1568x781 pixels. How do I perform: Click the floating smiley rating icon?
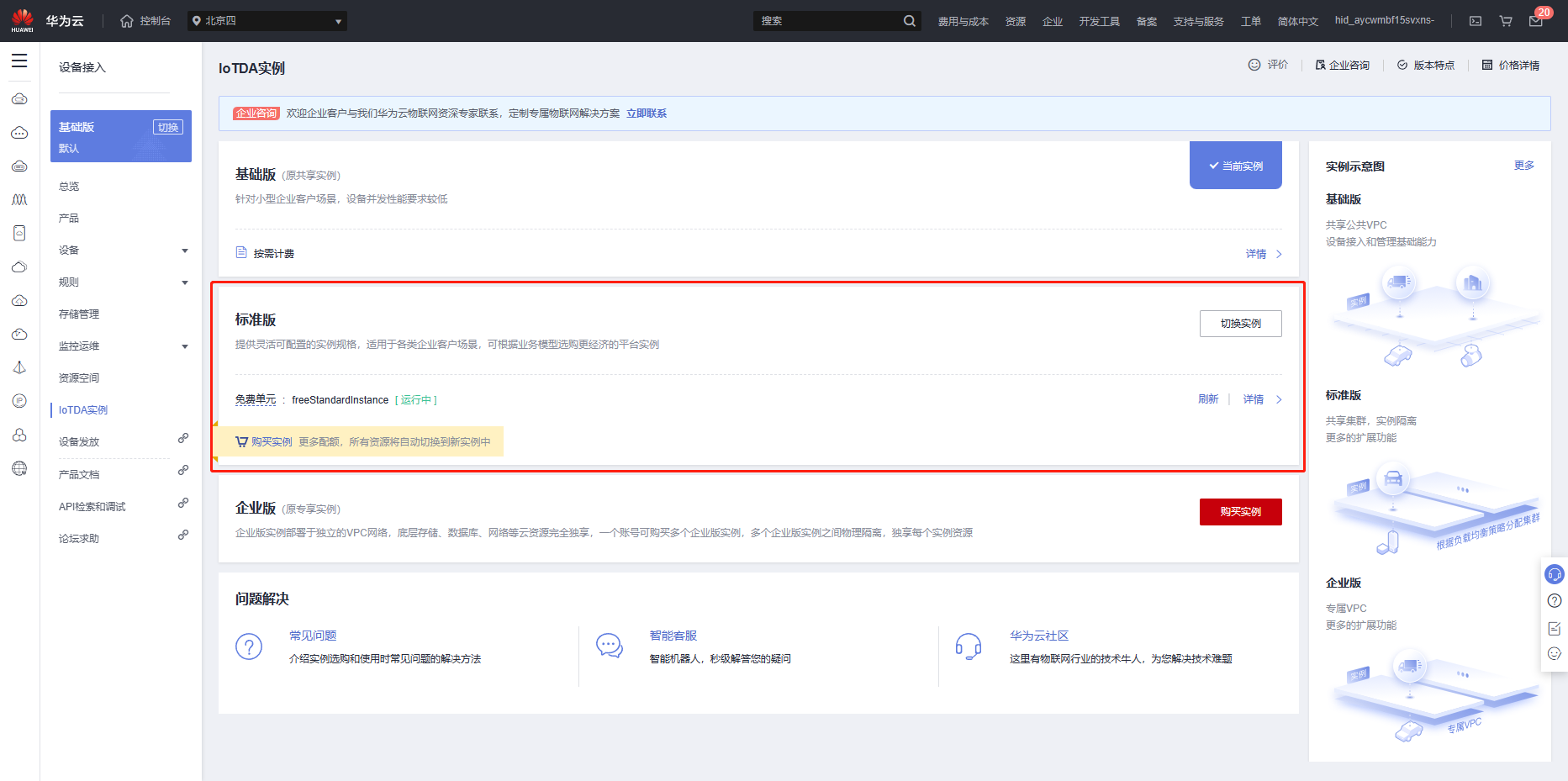[x=1555, y=653]
